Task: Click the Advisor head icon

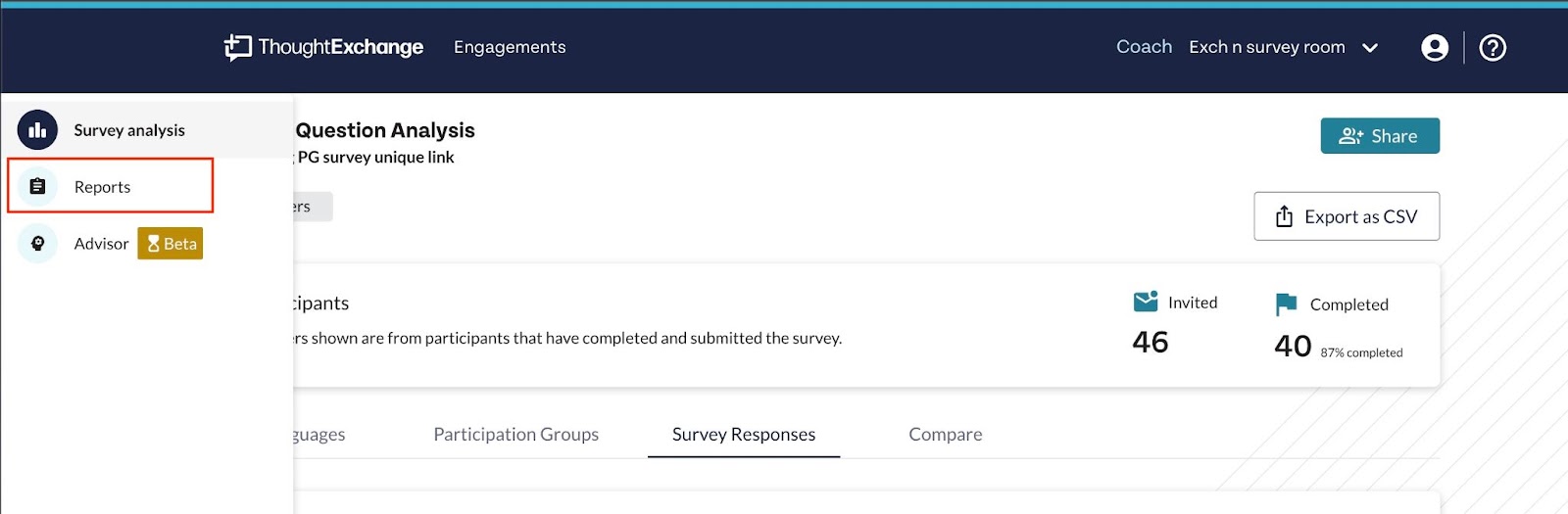Action: coord(37,244)
